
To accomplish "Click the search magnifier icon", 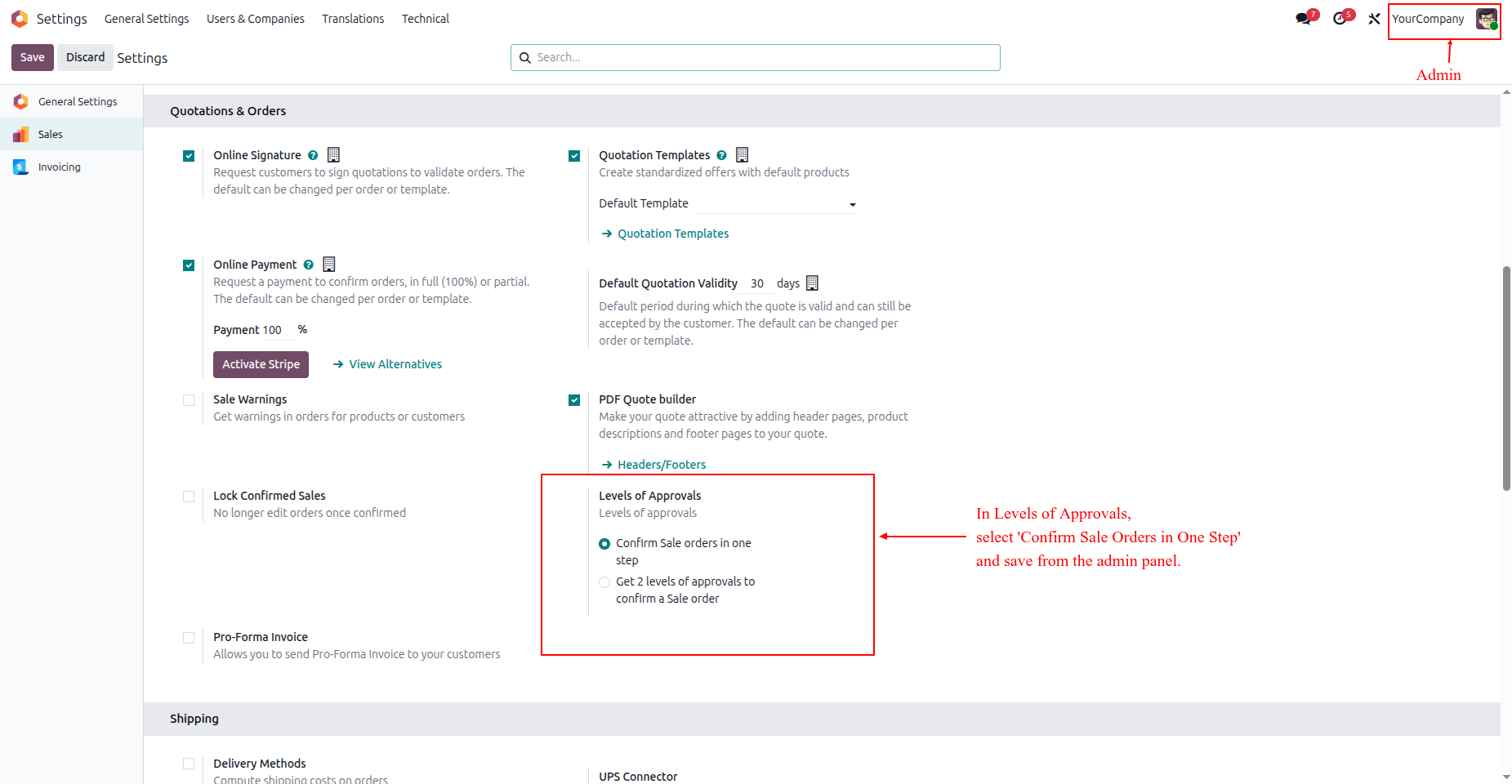I will (x=525, y=58).
